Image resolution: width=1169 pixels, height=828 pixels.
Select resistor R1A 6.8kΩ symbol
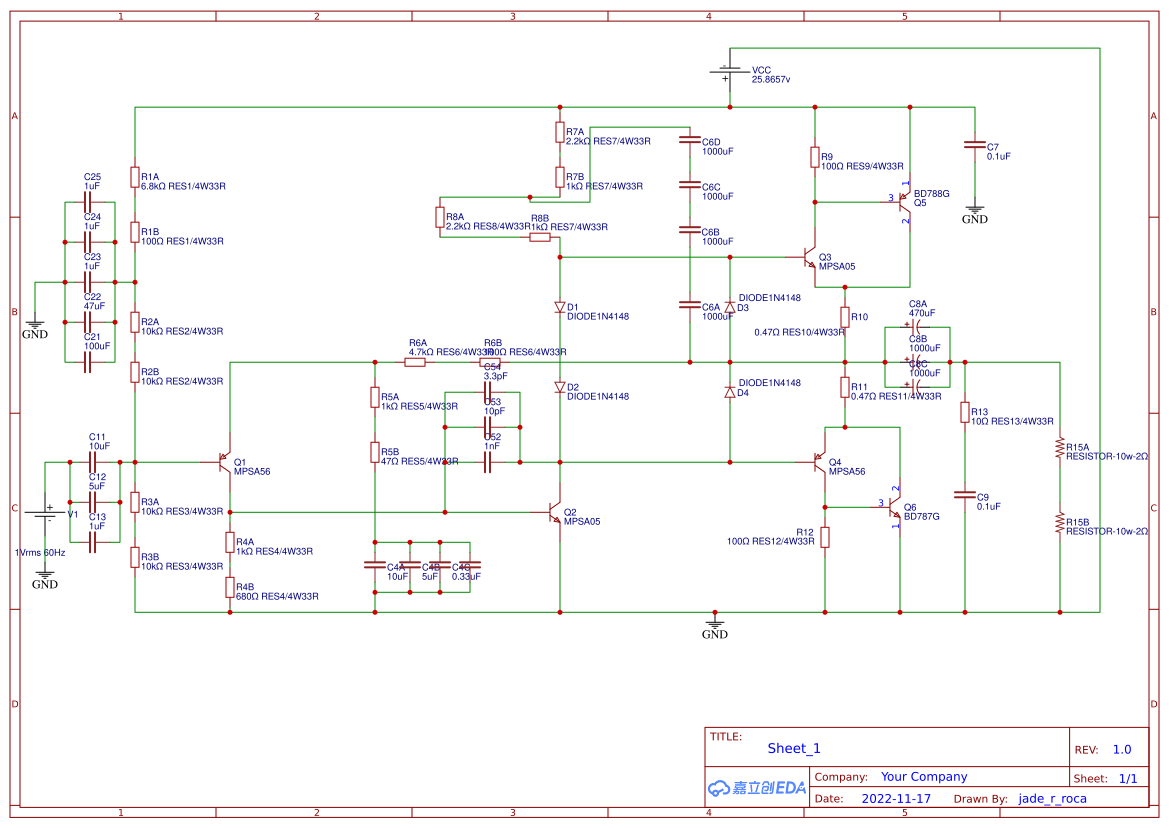tap(134, 178)
